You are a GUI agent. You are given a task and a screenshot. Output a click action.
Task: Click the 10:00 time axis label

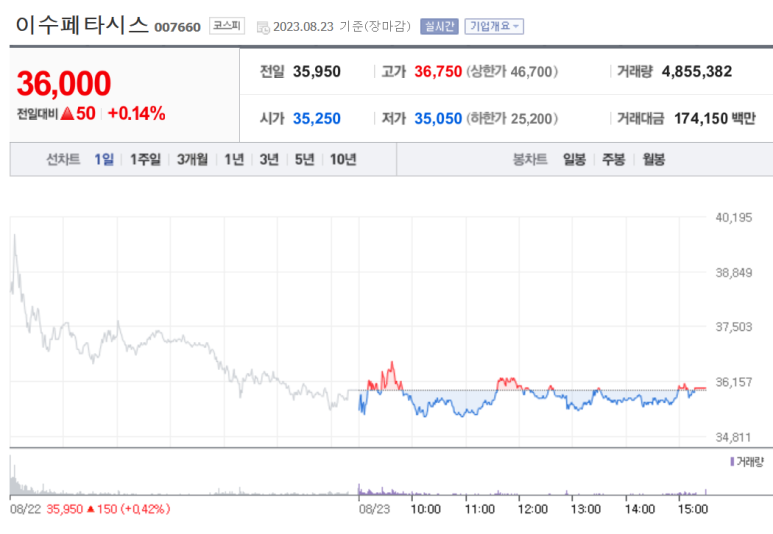pos(425,509)
